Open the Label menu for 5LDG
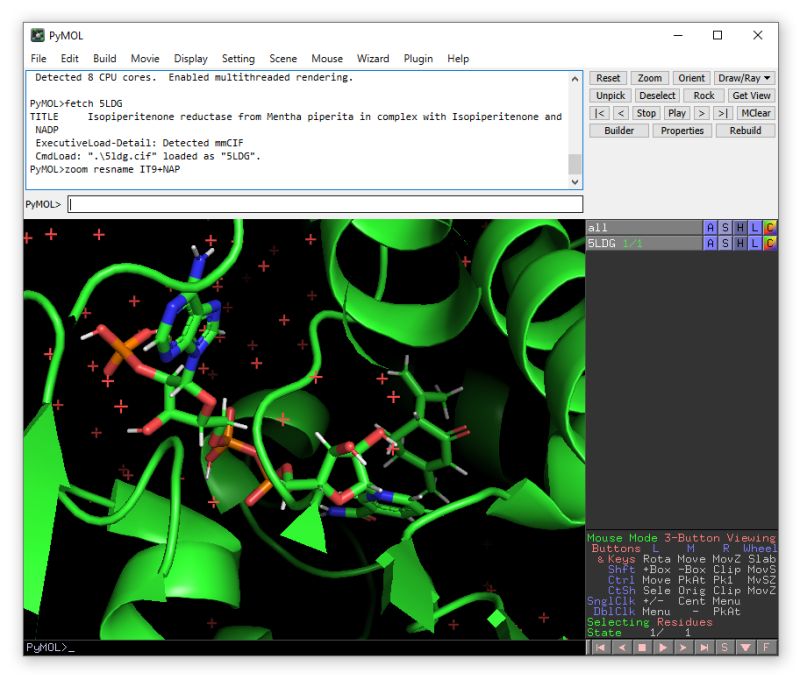The width and height of the screenshot is (800, 680). pos(755,243)
